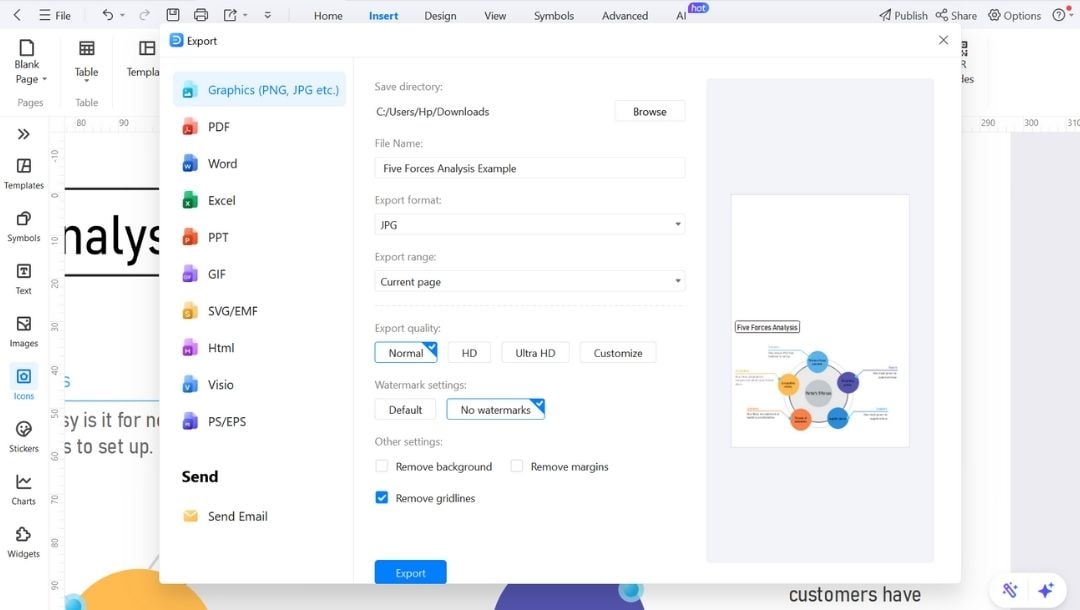Expand the left sidebar with double chevron
Image resolution: width=1080 pixels, height=610 pixels.
click(23, 134)
